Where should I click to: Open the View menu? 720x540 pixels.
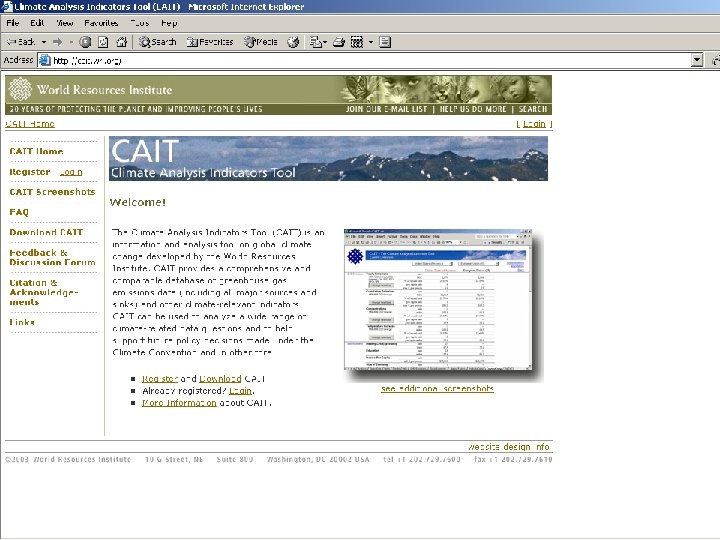[65, 23]
